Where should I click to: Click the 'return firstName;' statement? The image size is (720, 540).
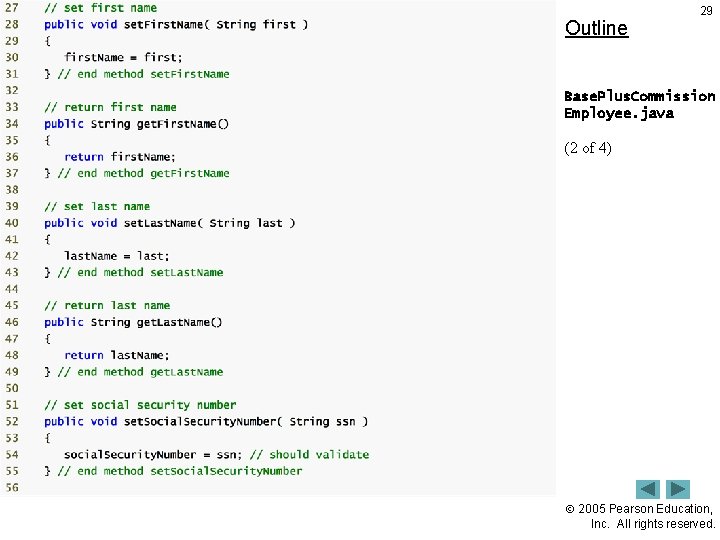tap(120, 157)
